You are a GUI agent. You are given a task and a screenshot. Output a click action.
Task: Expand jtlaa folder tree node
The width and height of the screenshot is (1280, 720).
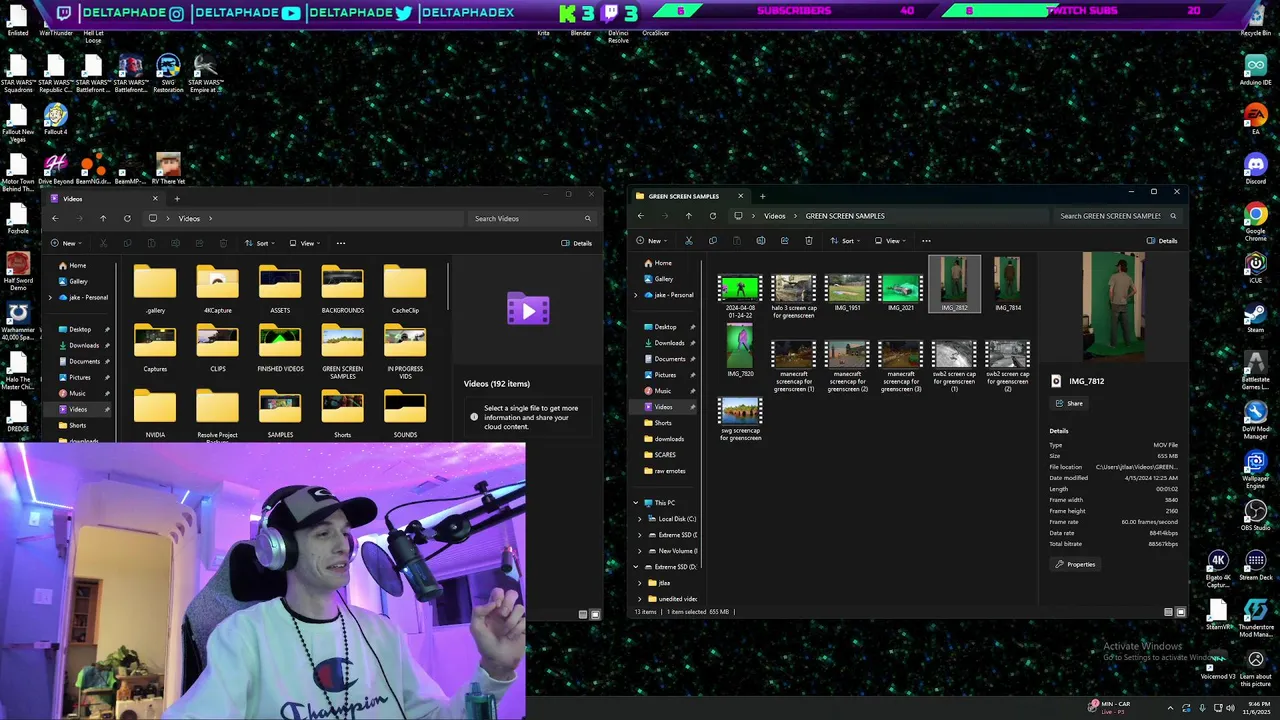[640, 583]
